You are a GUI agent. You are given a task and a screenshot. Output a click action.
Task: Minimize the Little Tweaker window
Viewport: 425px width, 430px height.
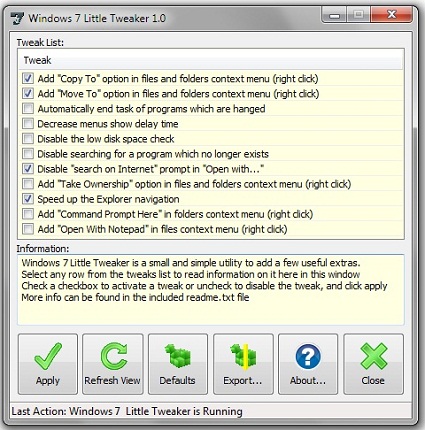coord(334,15)
